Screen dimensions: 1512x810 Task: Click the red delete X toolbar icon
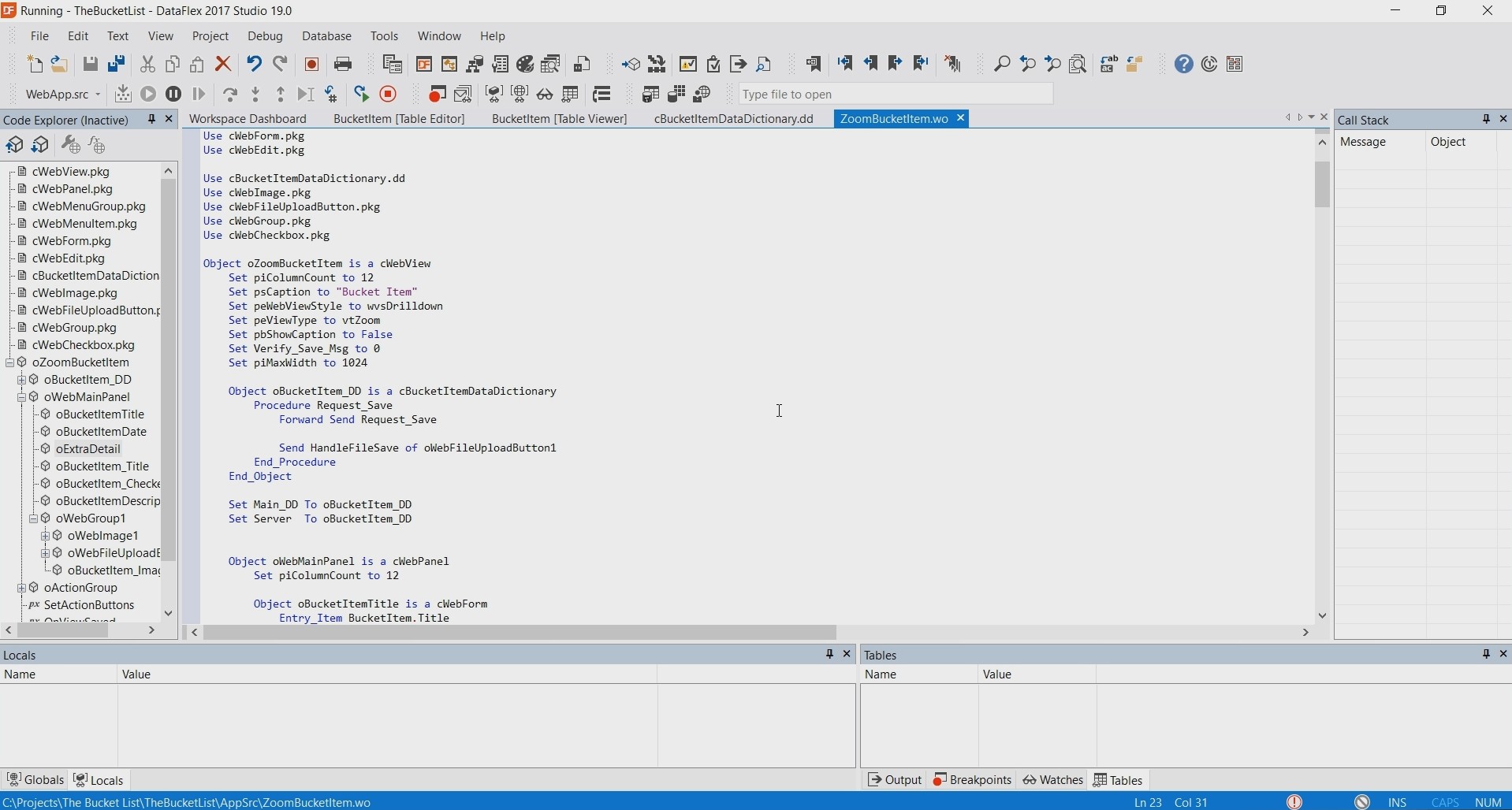click(x=224, y=65)
